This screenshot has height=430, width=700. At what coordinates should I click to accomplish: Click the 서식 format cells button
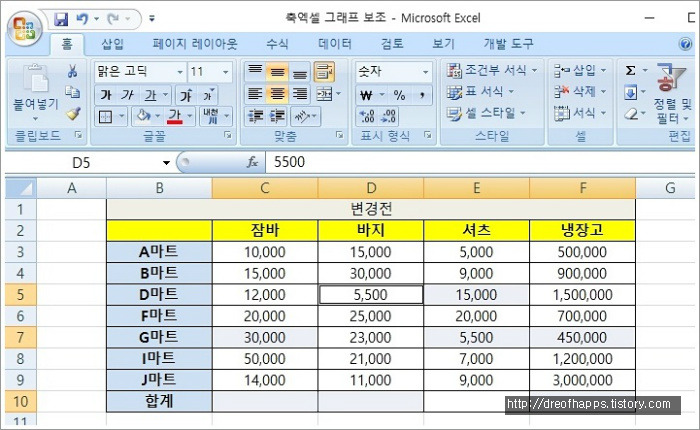580,113
